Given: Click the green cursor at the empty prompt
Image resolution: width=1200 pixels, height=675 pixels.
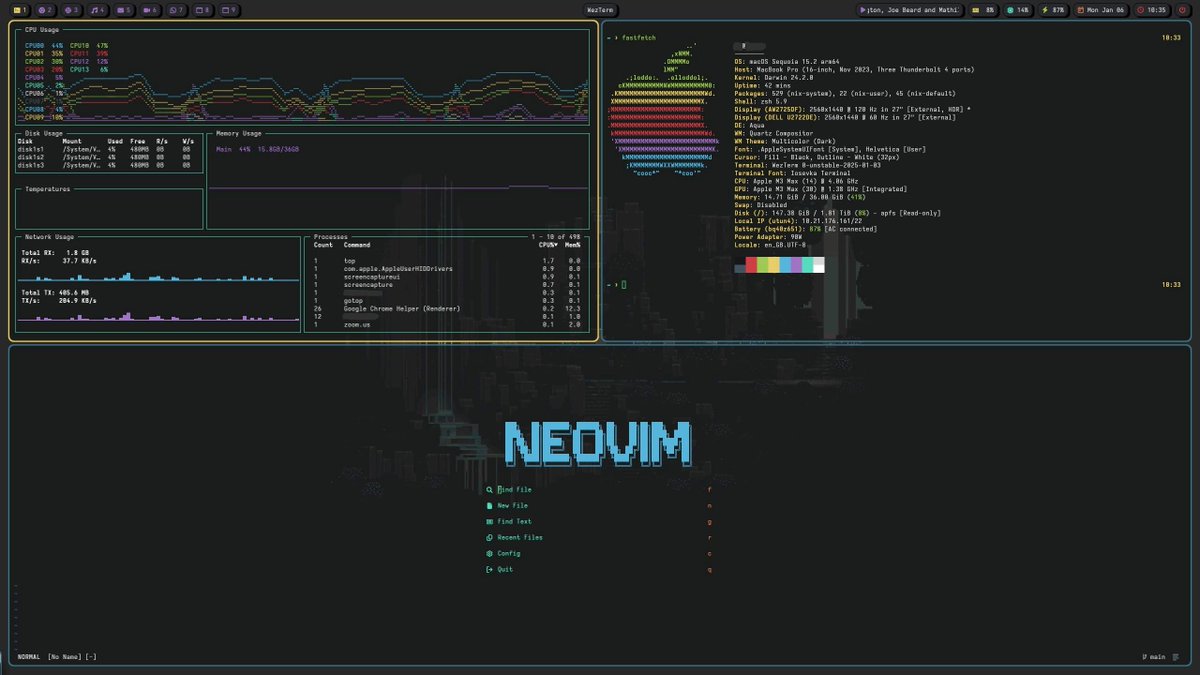Looking at the screenshot, I should click(x=624, y=285).
